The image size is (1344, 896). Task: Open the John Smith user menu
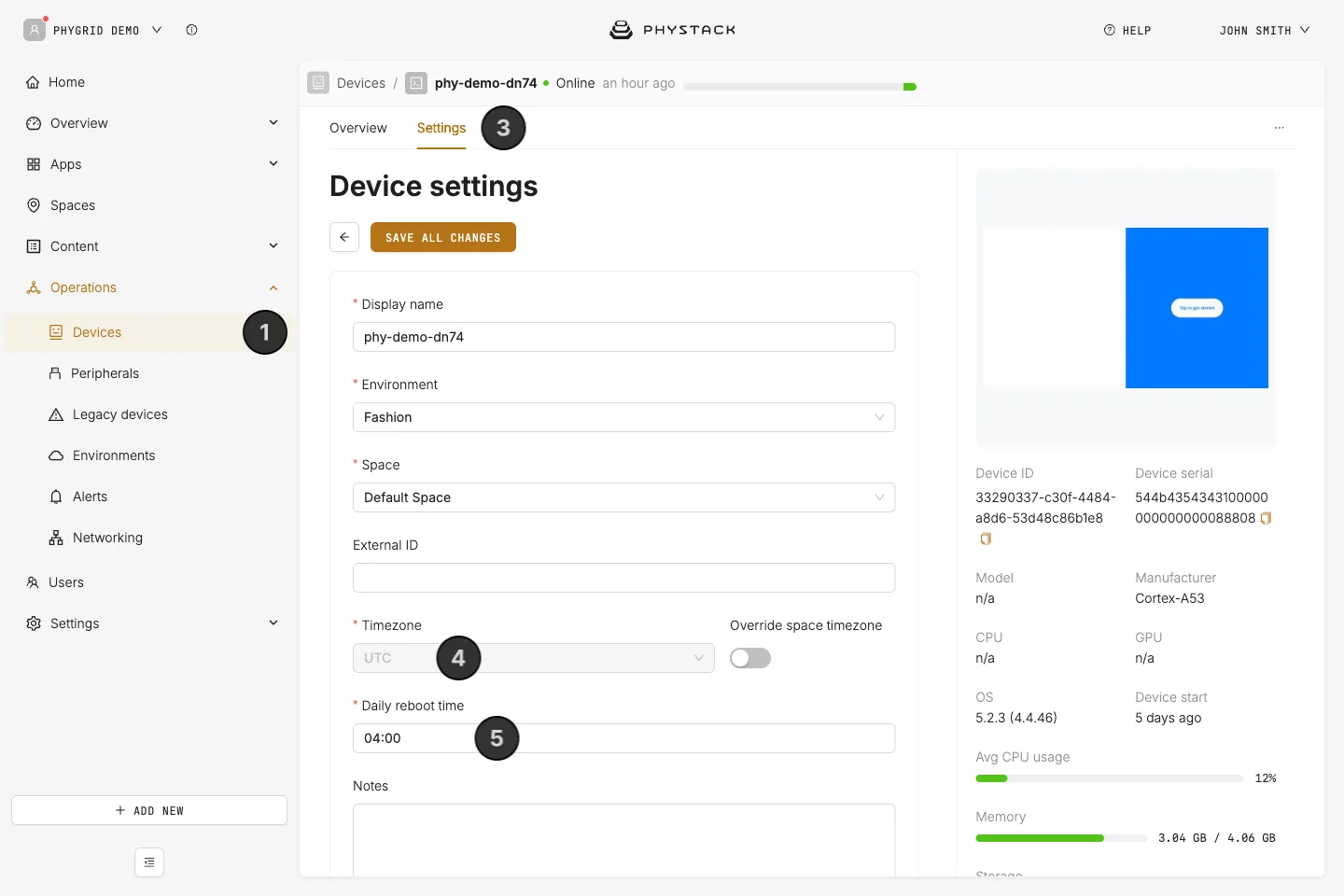(x=1265, y=30)
